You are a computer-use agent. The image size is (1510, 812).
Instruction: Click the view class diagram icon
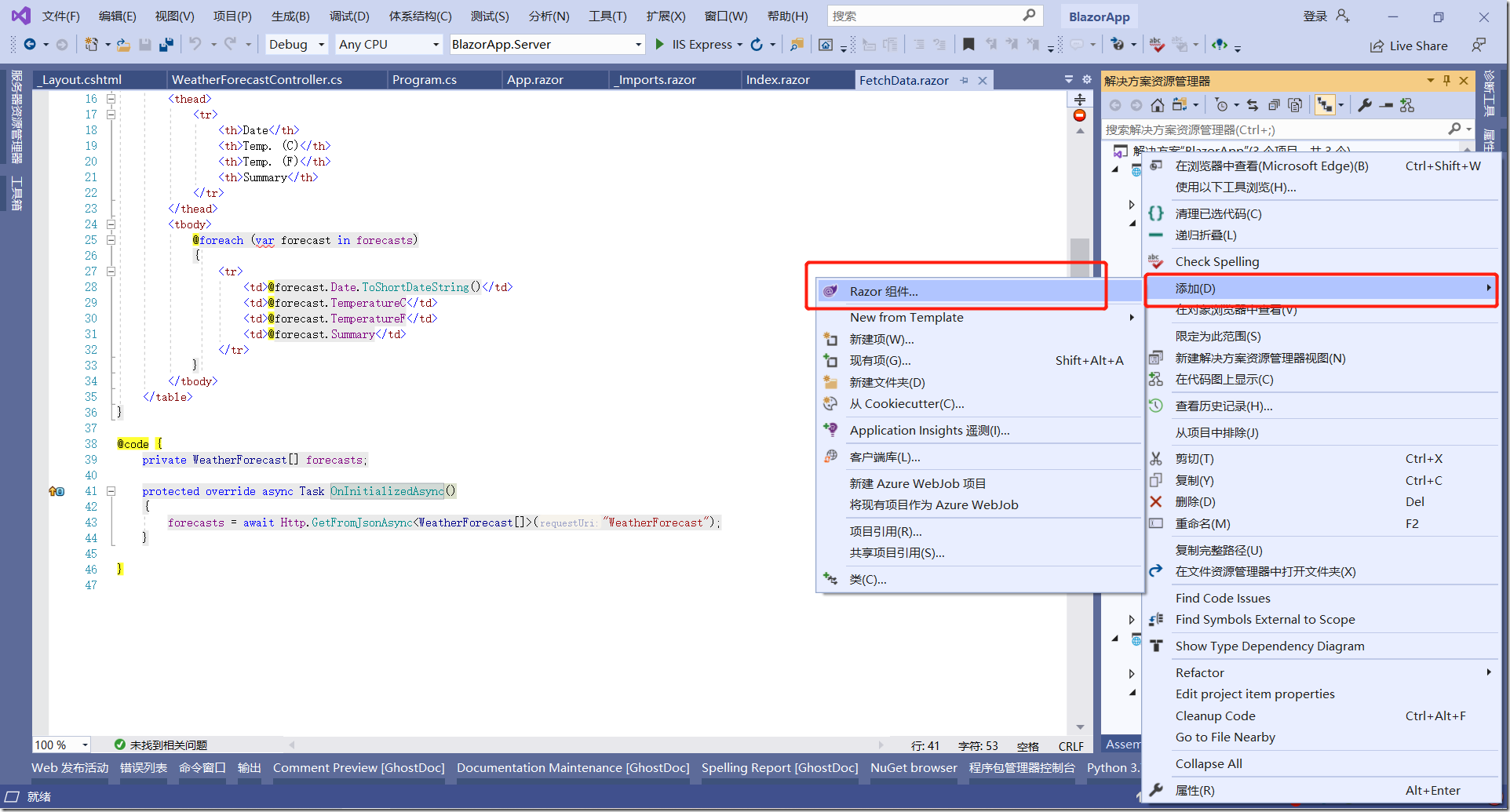click(1407, 105)
